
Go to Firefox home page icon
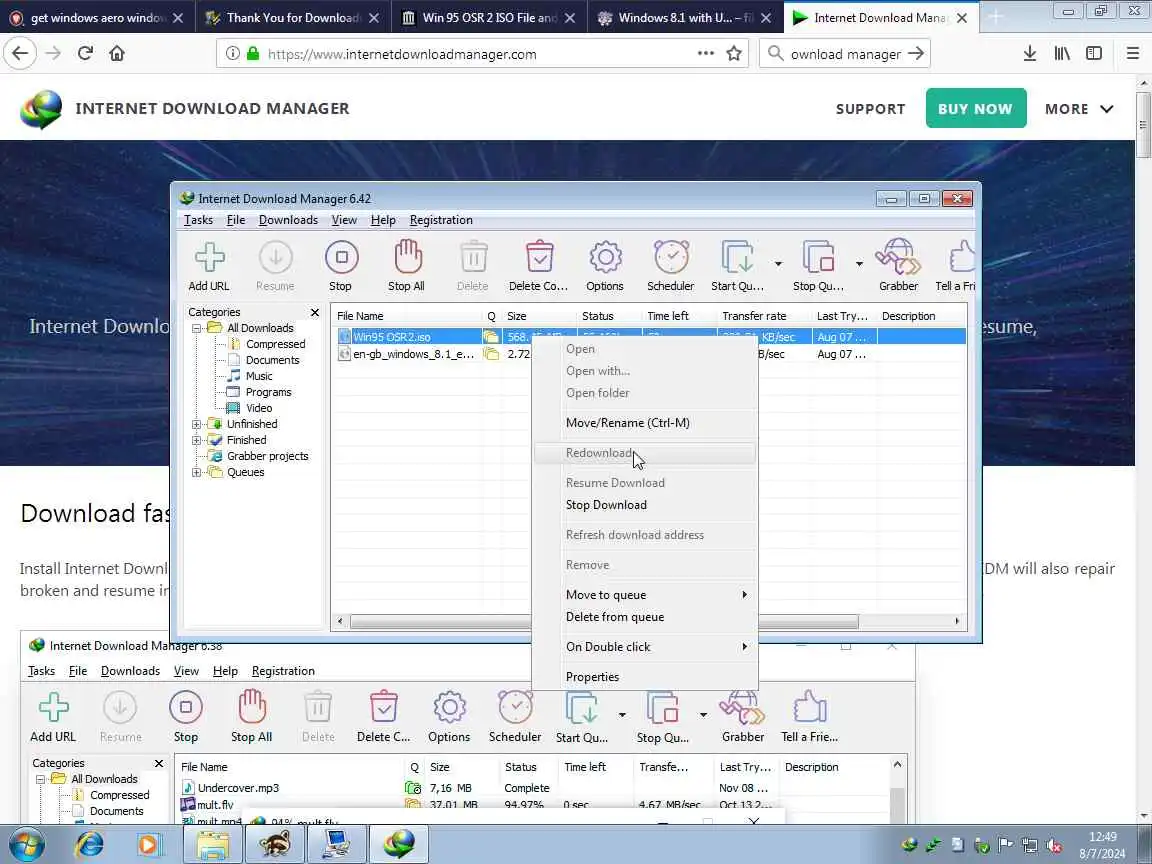point(117,53)
